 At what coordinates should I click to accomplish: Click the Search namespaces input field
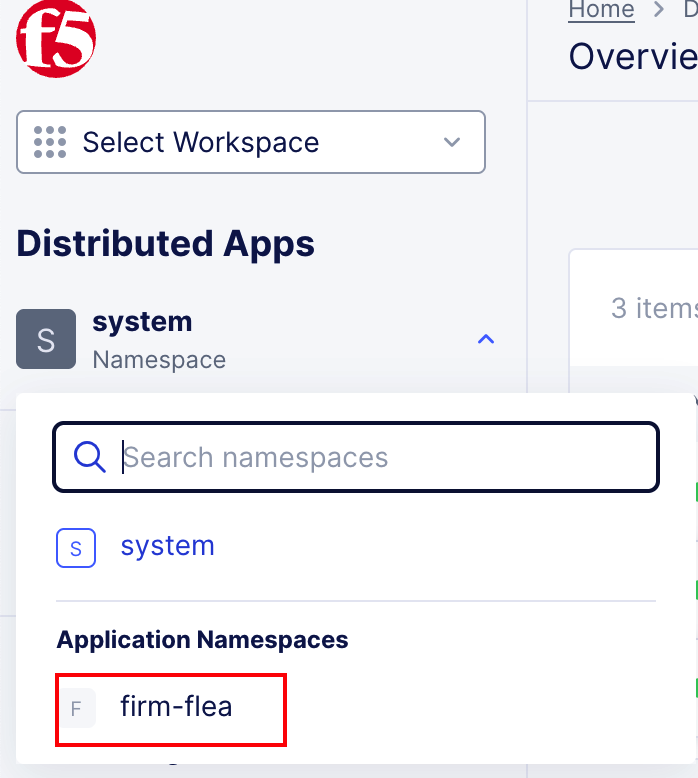tap(356, 457)
